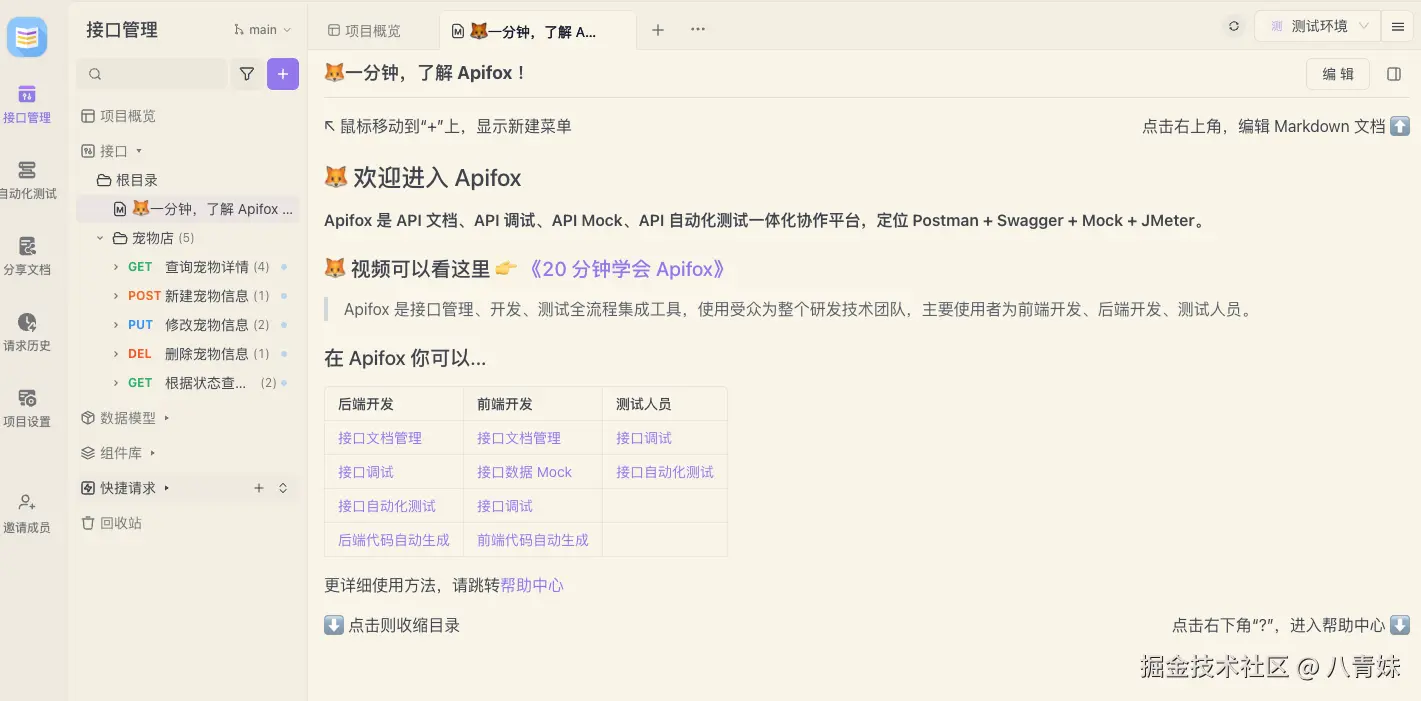Select the GET 根据状态查... endpoint
The height and width of the screenshot is (701, 1421).
coord(186,383)
